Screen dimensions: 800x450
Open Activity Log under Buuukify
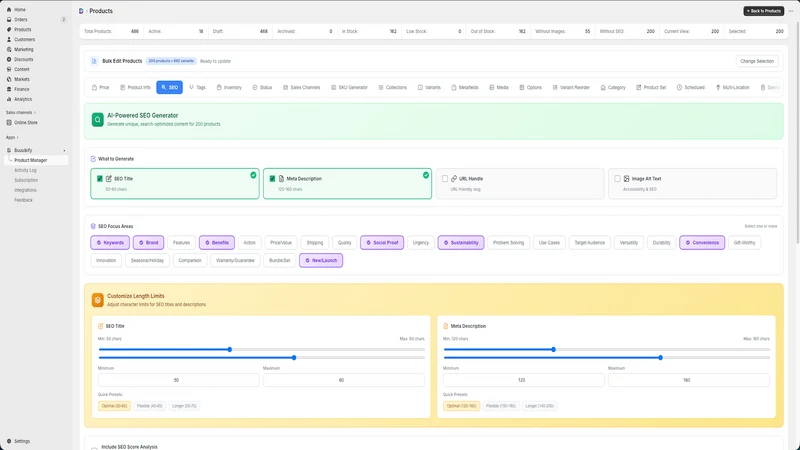coord(25,170)
